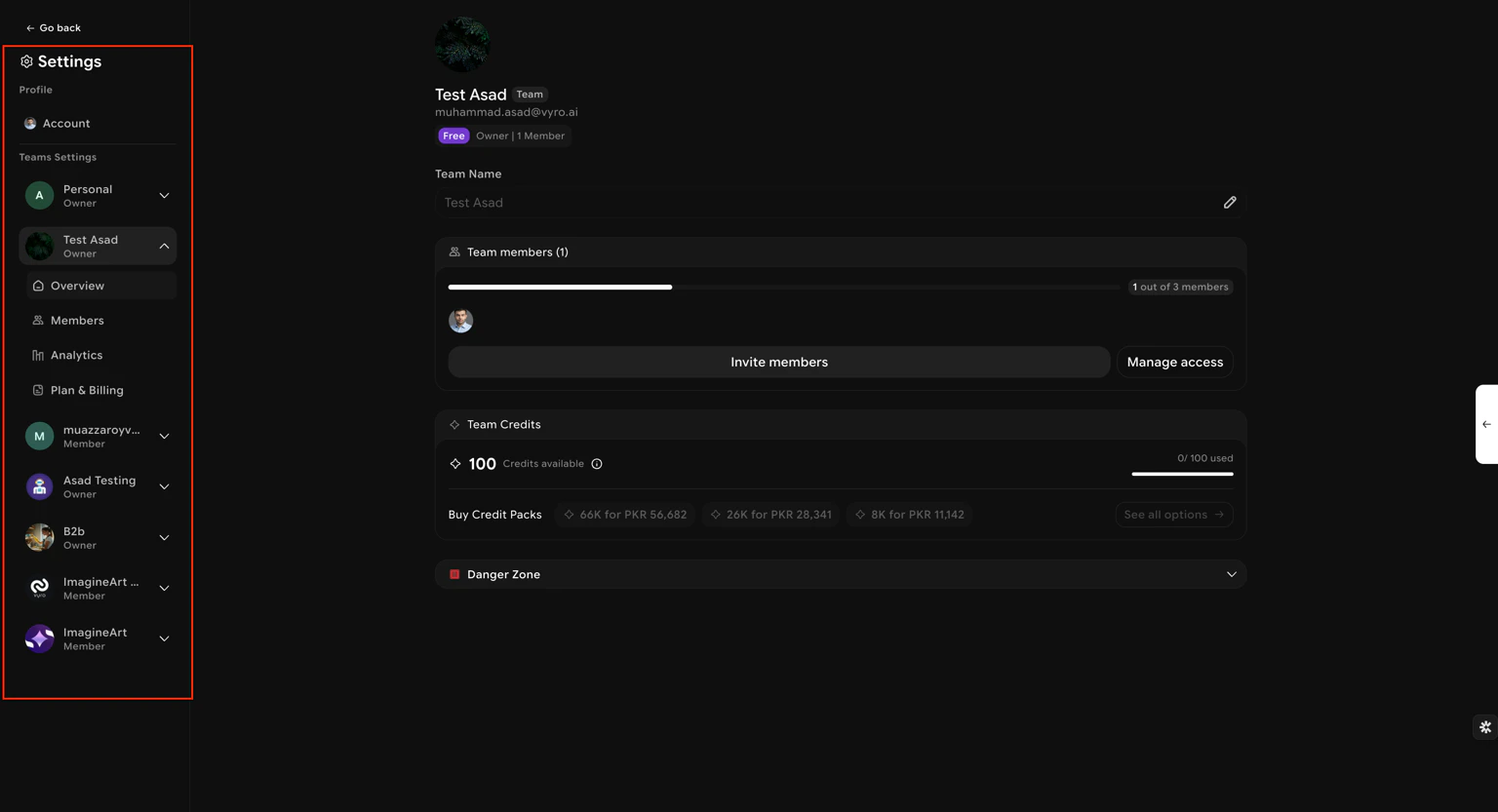Click the muhammad.asad@vyro.ai email text
The height and width of the screenshot is (812, 1498).
click(x=506, y=112)
